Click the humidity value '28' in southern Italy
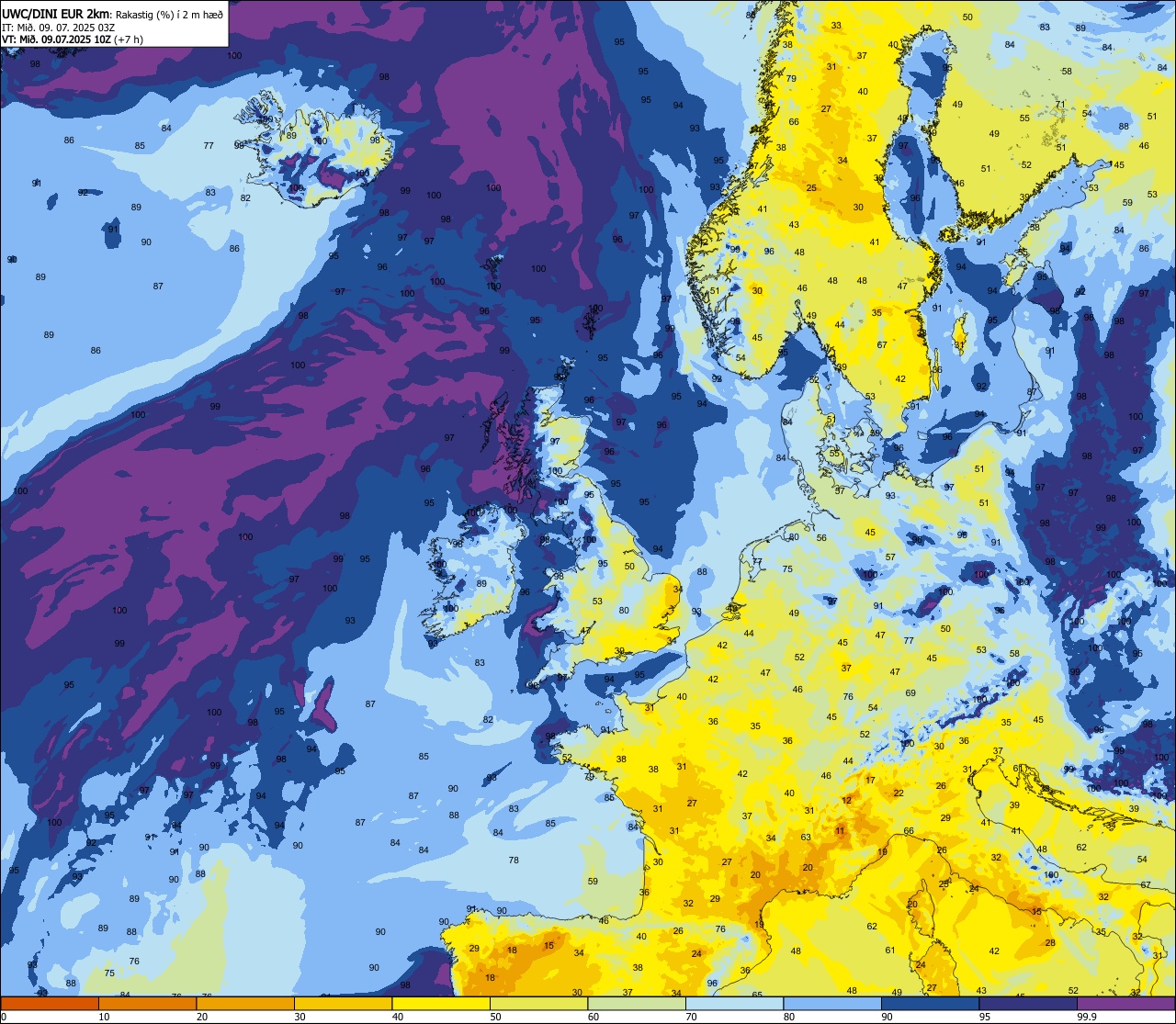Viewport: 1176px width, 1024px height. coord(1050,942)
